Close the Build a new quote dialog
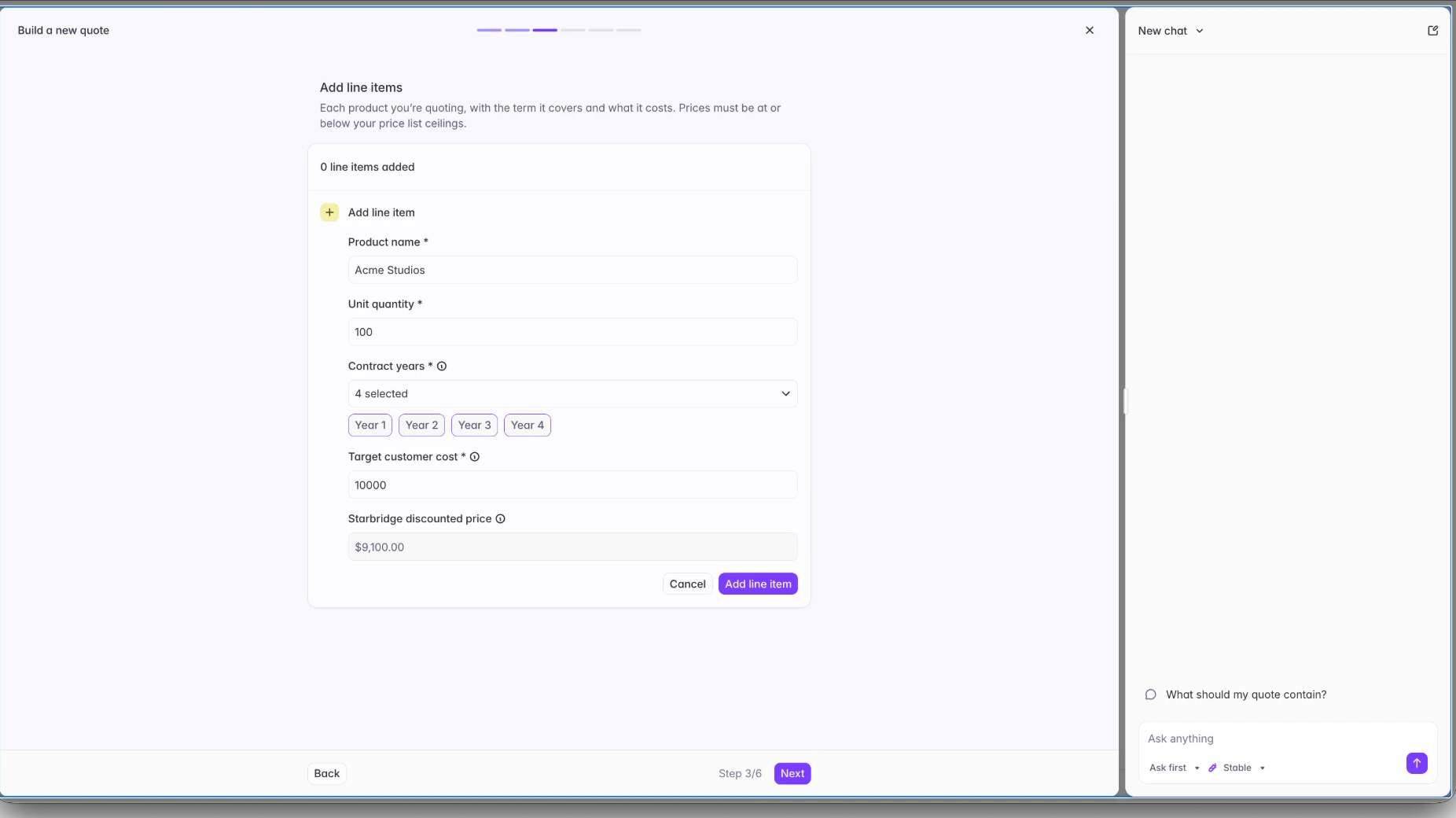The height and width of the screenshot is (818, 1456). point(1089,30)
